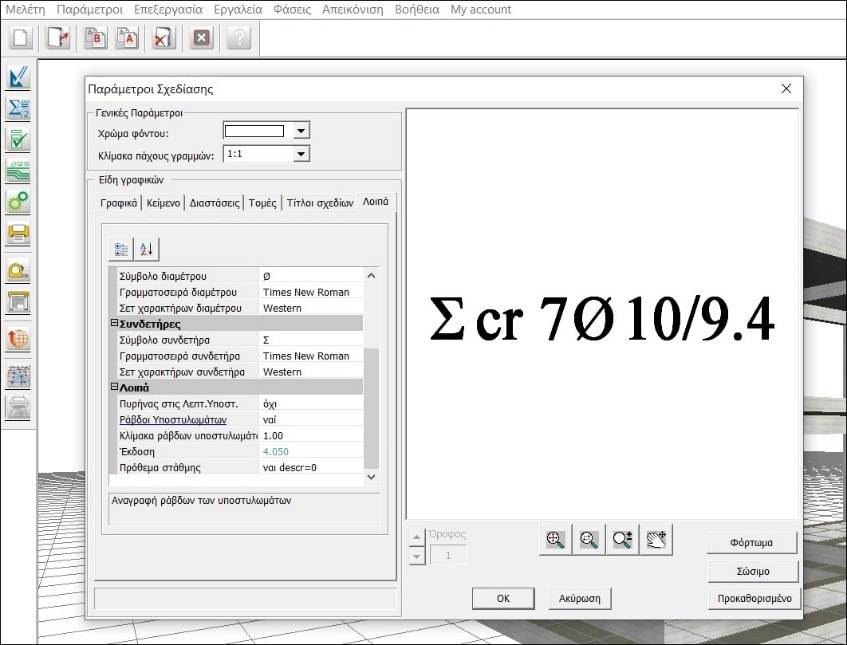The height and width of the screenshot is (645, 847).
Task: Click the Όροφος number field
Action: (x=448, y=555)
